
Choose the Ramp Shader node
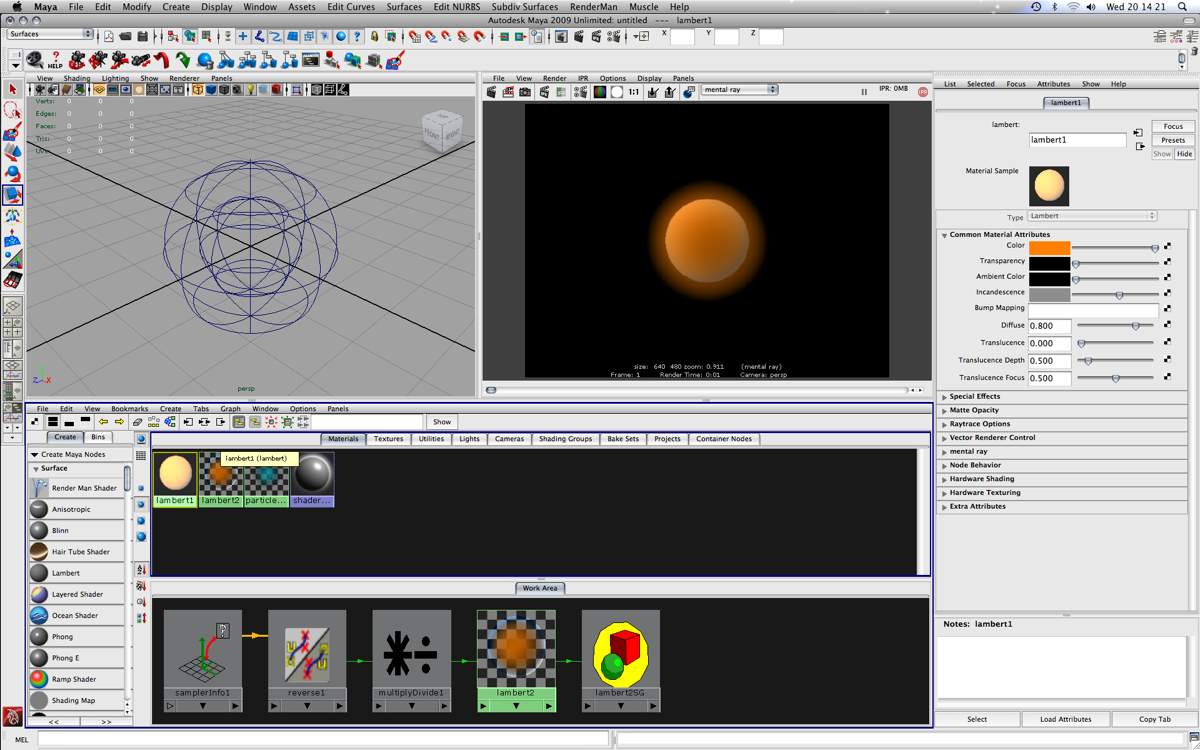pyautogui.click(x=39, y=679)
